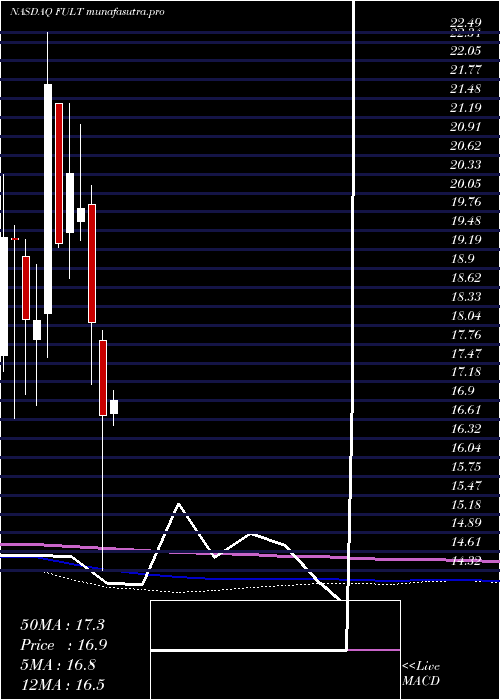Screen dimensions: 500x700
Task: Click the 20.33 price axis label
Action: pos(466,165)
